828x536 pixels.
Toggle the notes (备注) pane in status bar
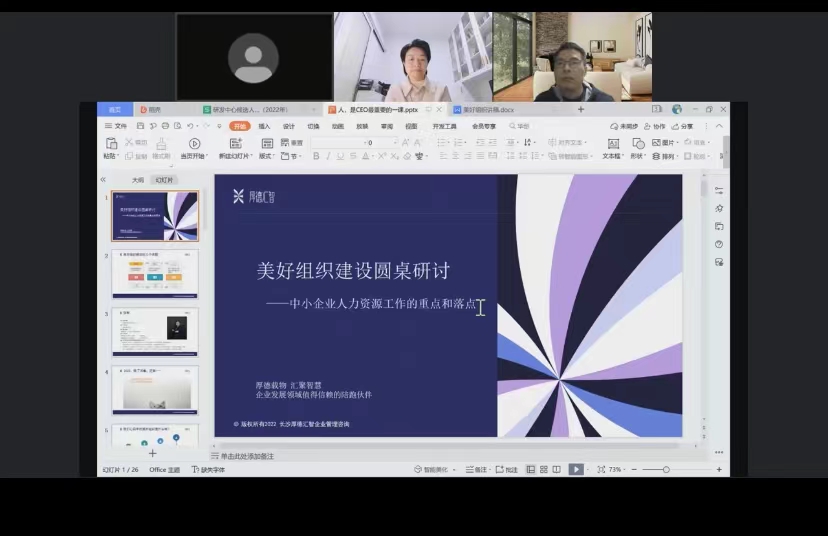476,469
